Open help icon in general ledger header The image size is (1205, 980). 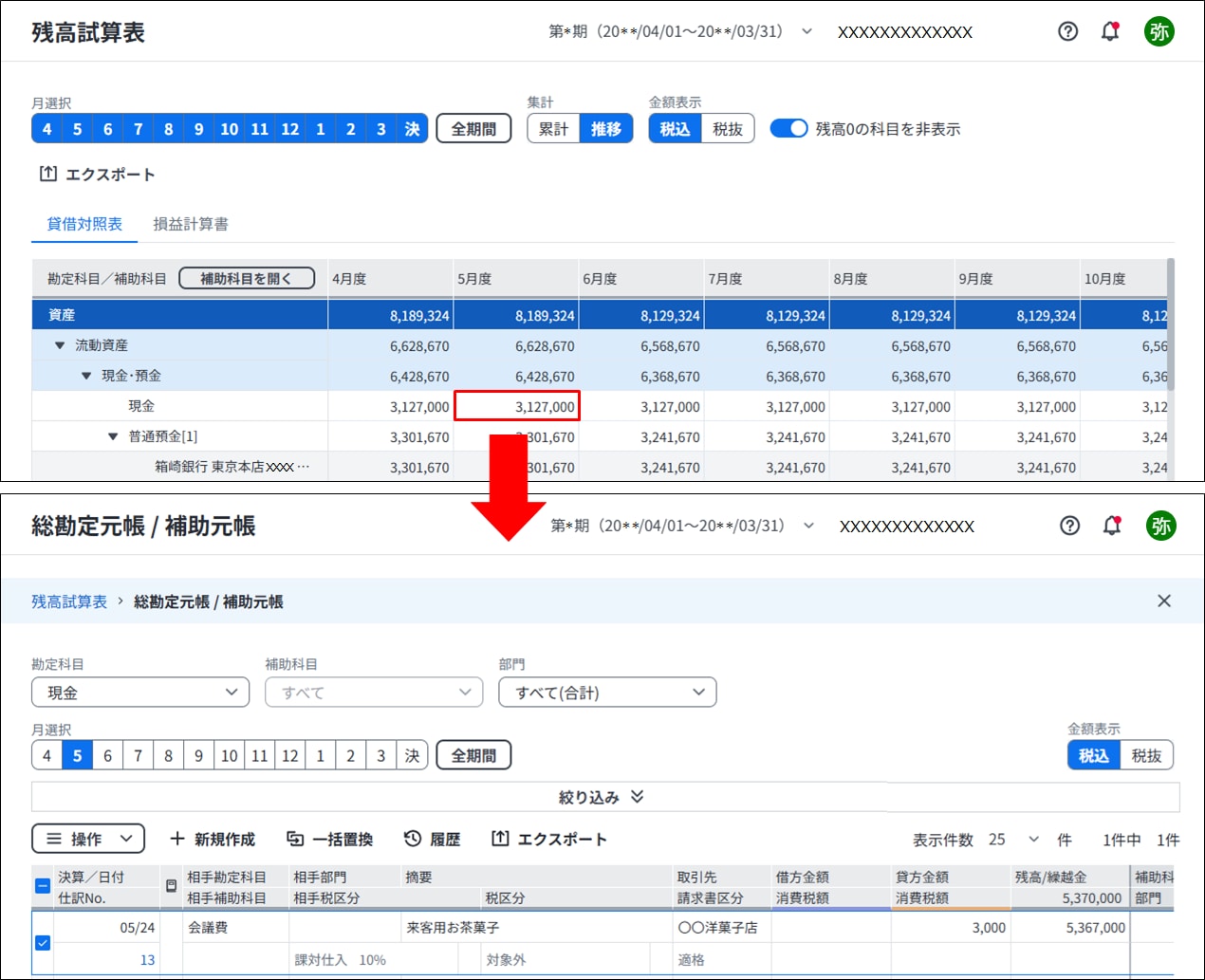click(x=1069, y=526)
